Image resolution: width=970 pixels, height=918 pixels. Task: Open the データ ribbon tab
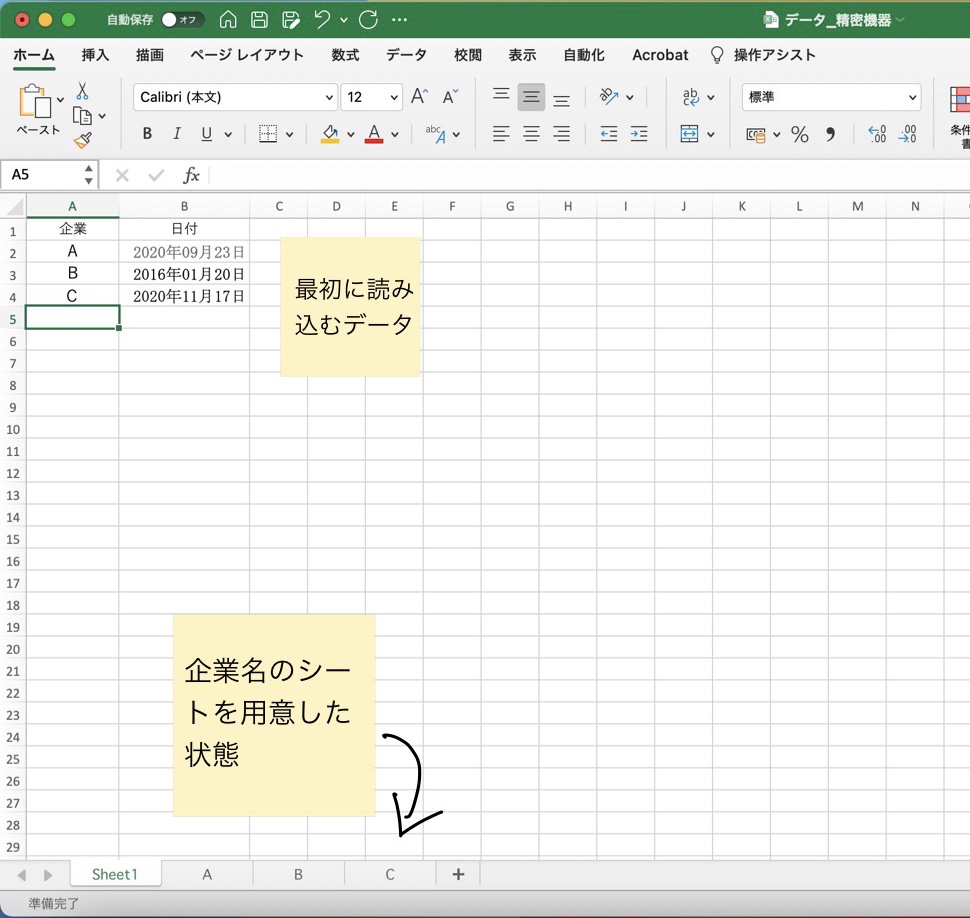(x=406, y=55)
